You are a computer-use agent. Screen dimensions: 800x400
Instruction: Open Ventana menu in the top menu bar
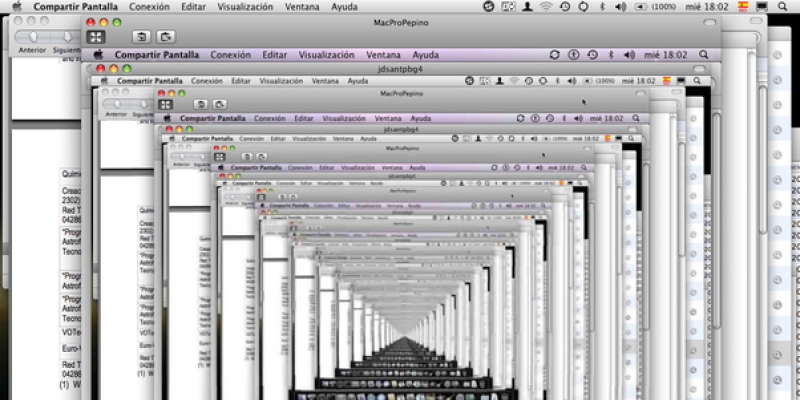coord(302,7)
